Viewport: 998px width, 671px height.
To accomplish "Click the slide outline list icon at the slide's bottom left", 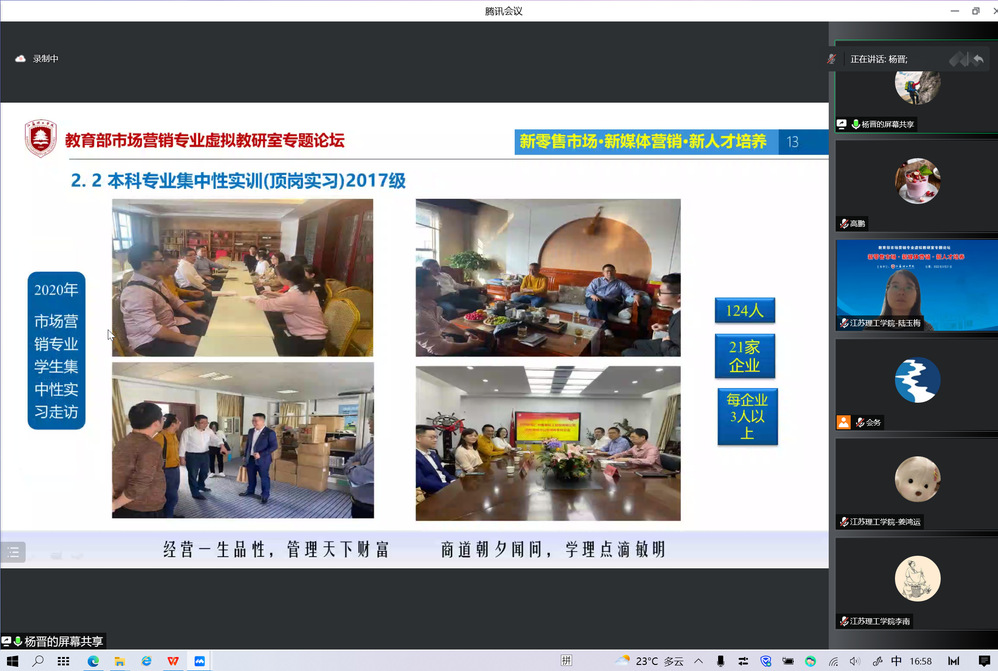I will point(13,552).
